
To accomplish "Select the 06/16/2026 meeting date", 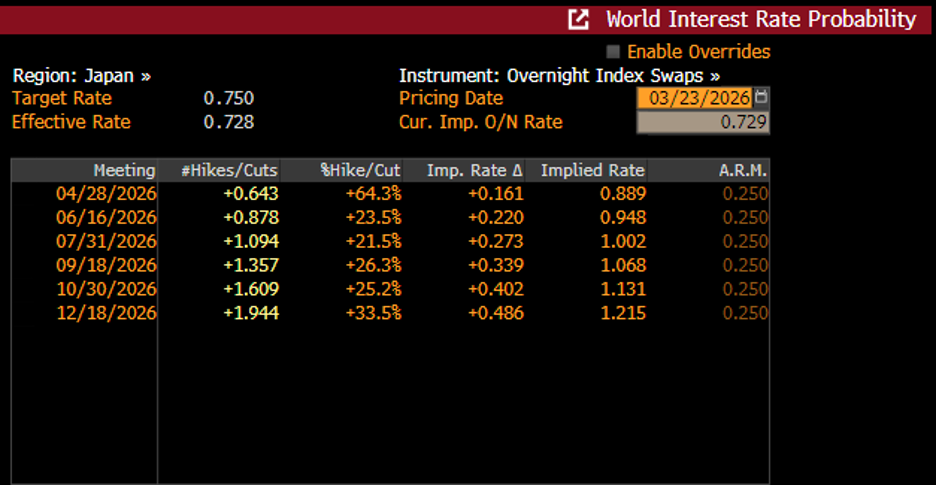I will tap(106, 217).
